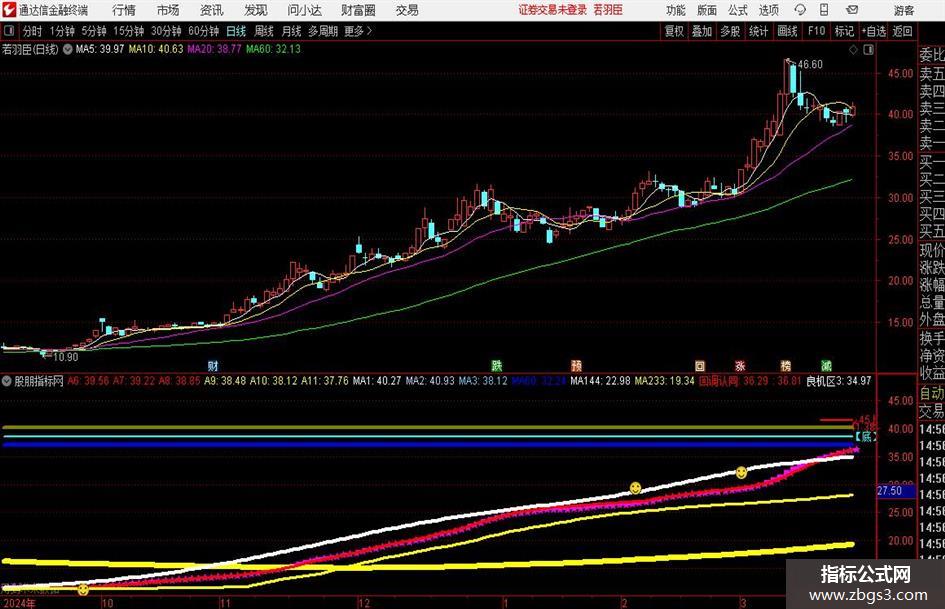Switch to 1分钟 chart period
The image size is (945, 609).
click(62, 31)
